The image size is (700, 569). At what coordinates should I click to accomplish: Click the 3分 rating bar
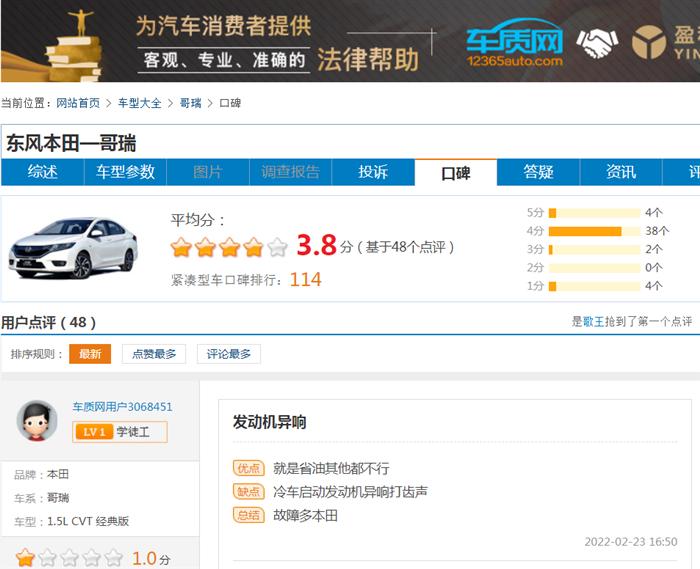(594, 249)
